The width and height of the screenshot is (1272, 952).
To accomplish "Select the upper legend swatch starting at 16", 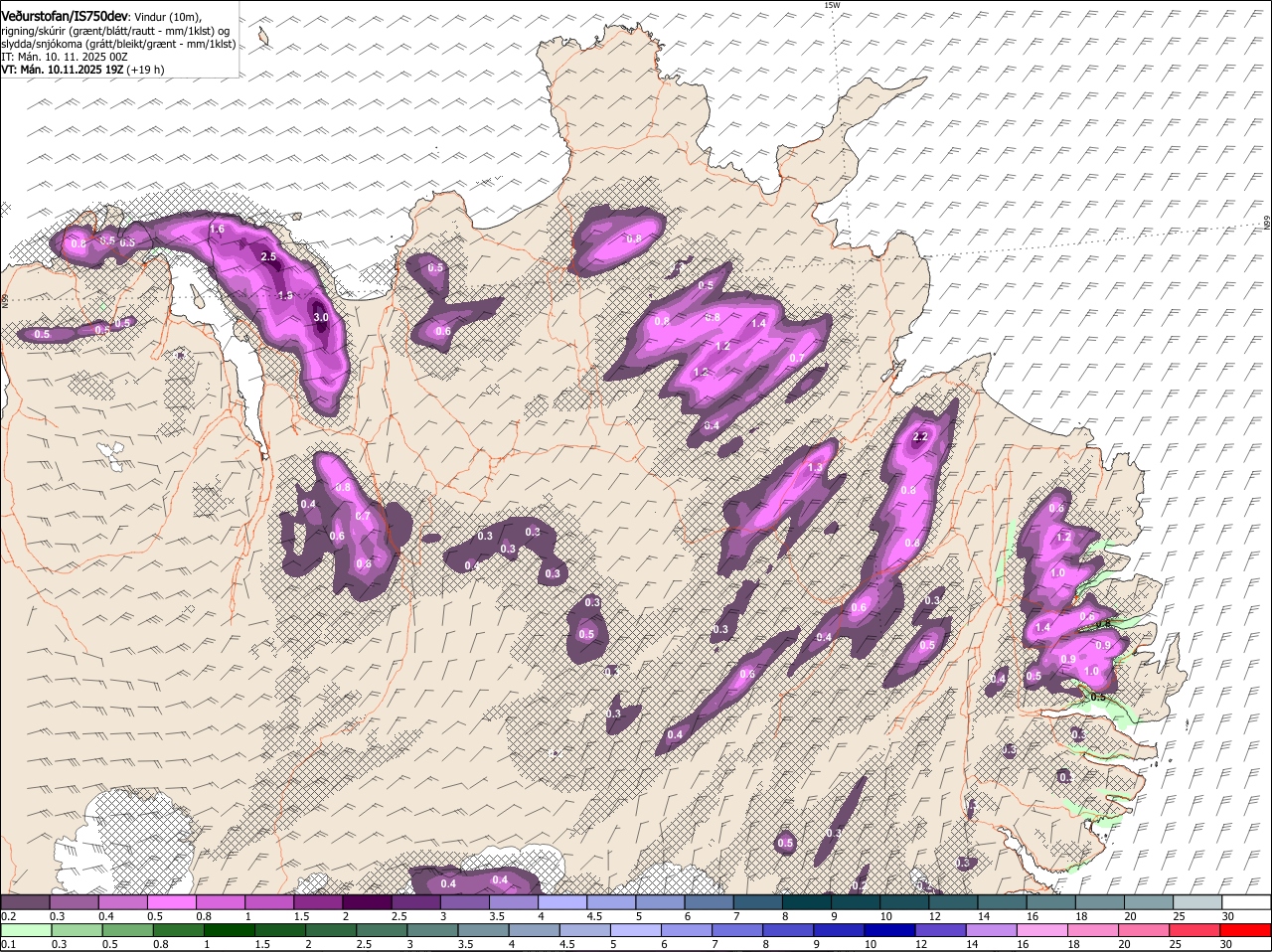I will (x=1051, y=901).
